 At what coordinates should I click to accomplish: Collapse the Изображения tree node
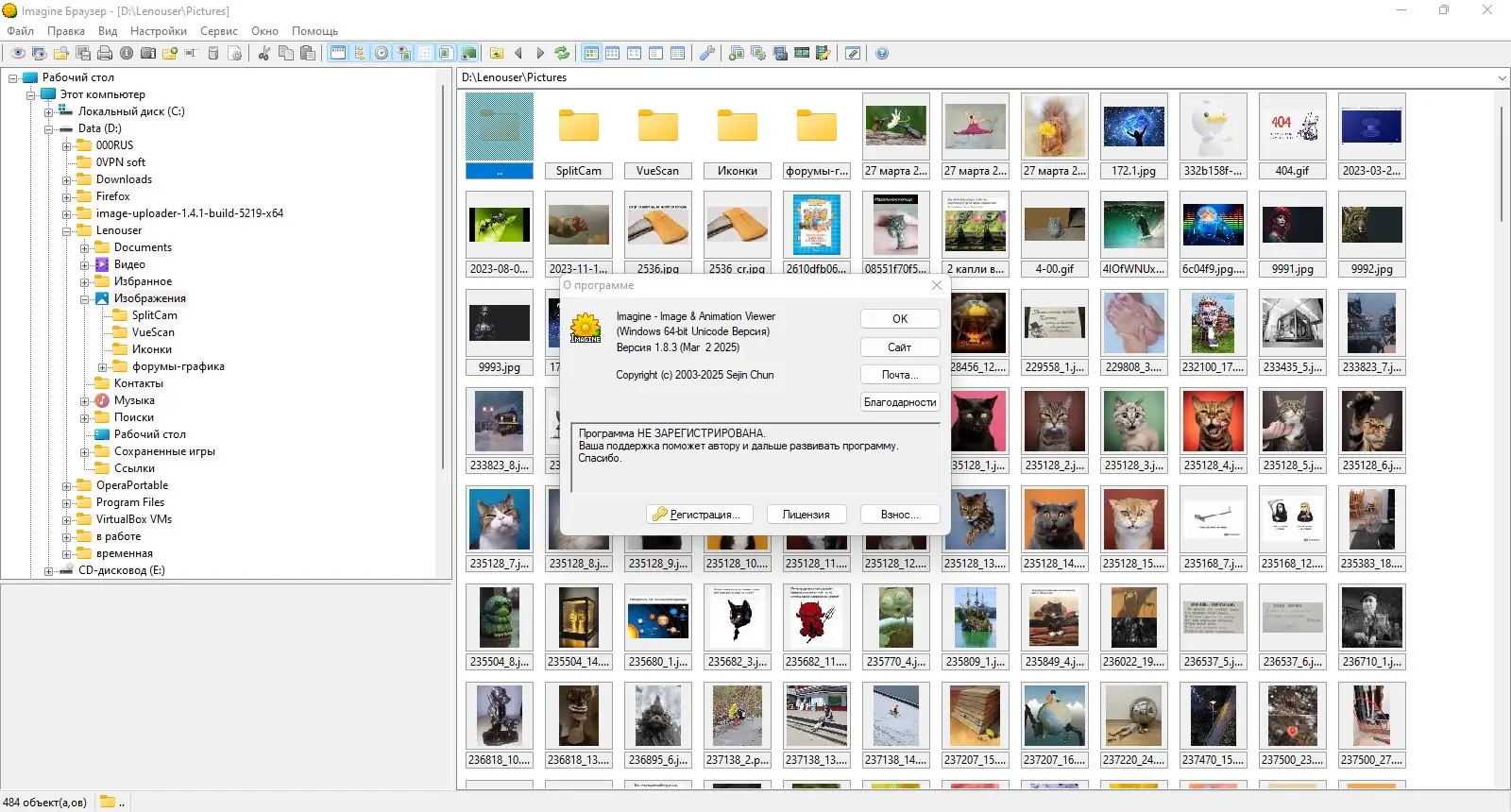tap(85, 299)
